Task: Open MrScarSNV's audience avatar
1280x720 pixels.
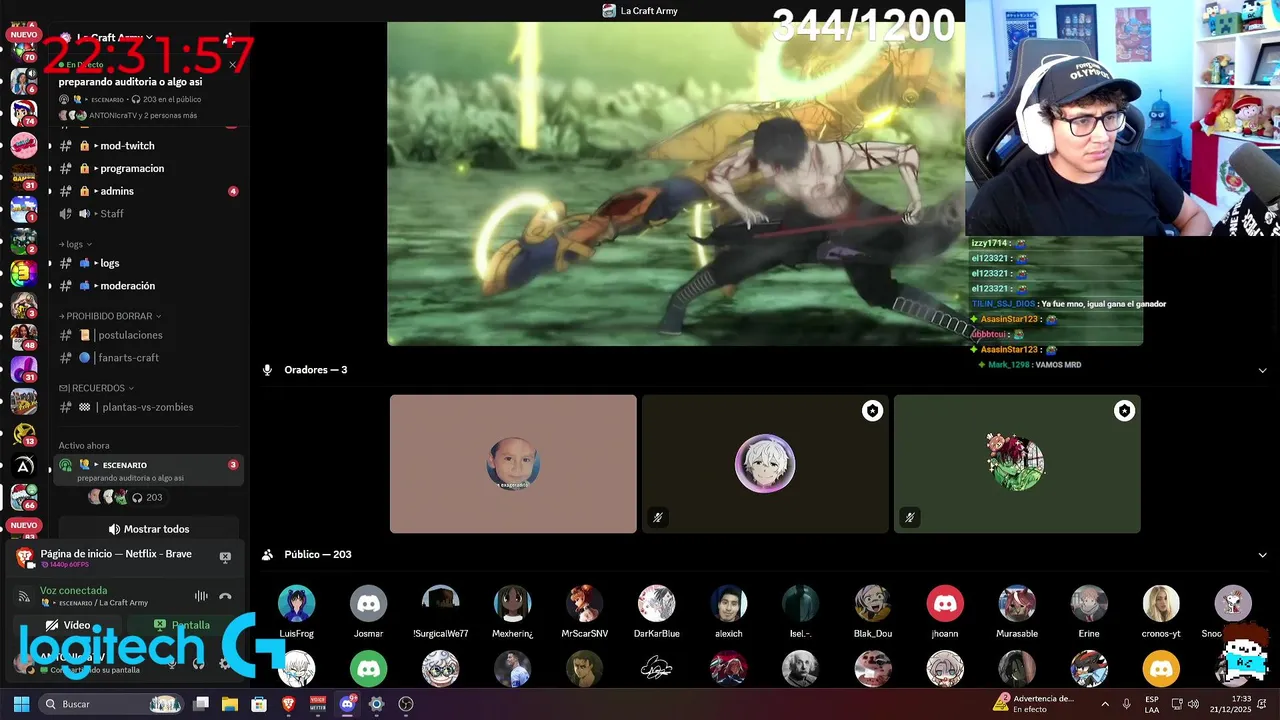Action: point(584,603)
